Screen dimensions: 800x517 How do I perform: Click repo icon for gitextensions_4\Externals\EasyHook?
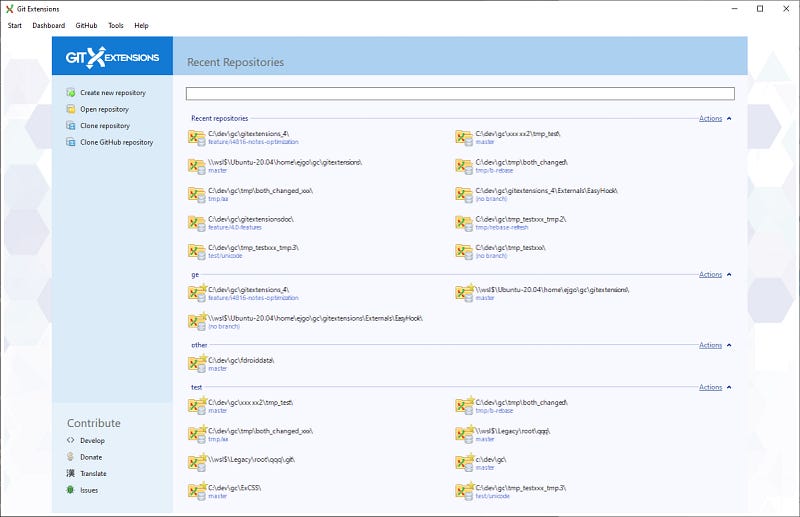pyautogui.click(x=464, y=194)
